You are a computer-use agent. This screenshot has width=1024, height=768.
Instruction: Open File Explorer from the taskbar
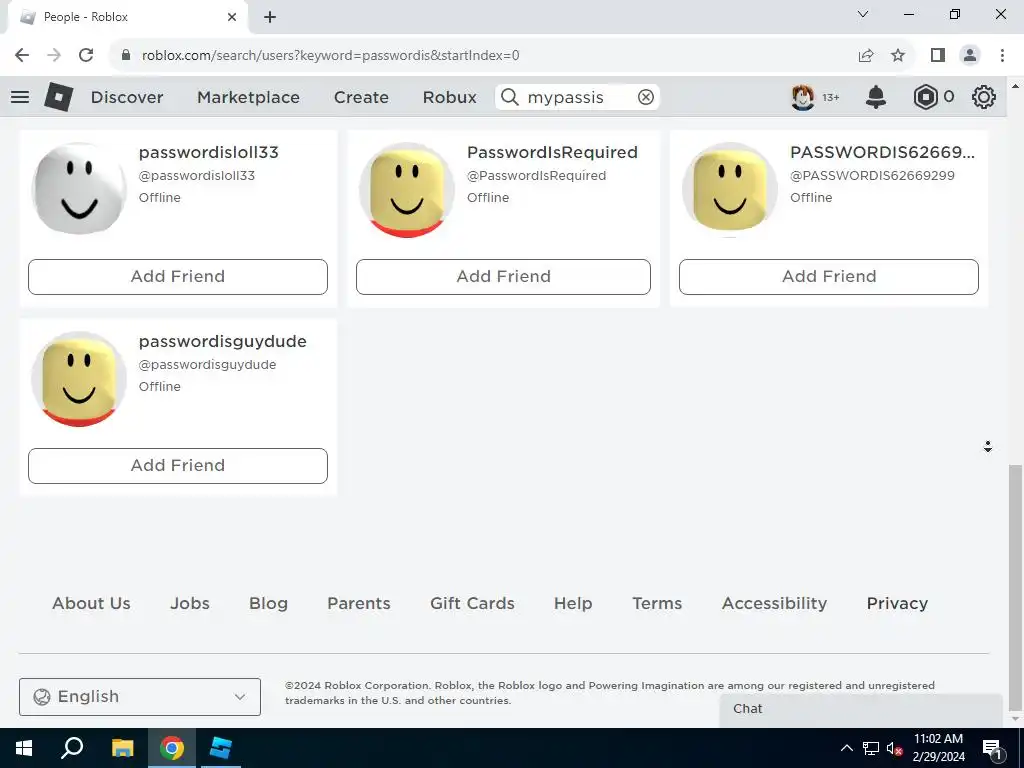(122, 748)
